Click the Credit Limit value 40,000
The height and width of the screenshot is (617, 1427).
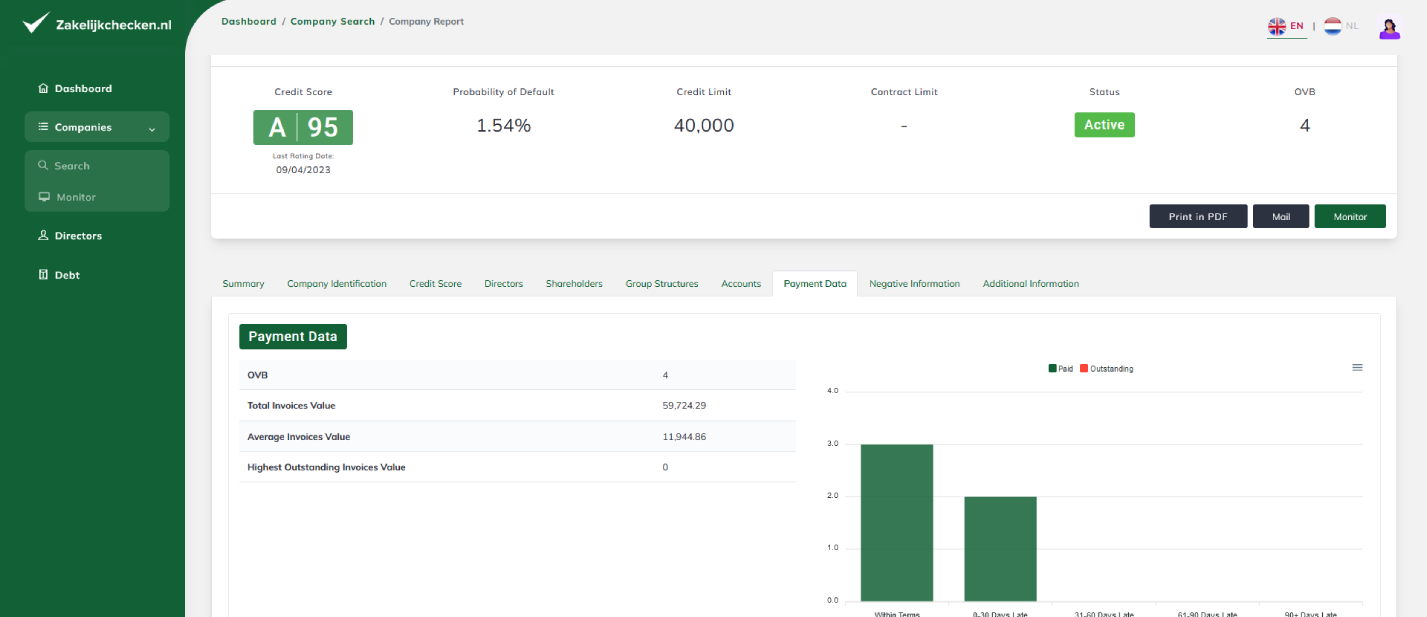pos(704,126)
